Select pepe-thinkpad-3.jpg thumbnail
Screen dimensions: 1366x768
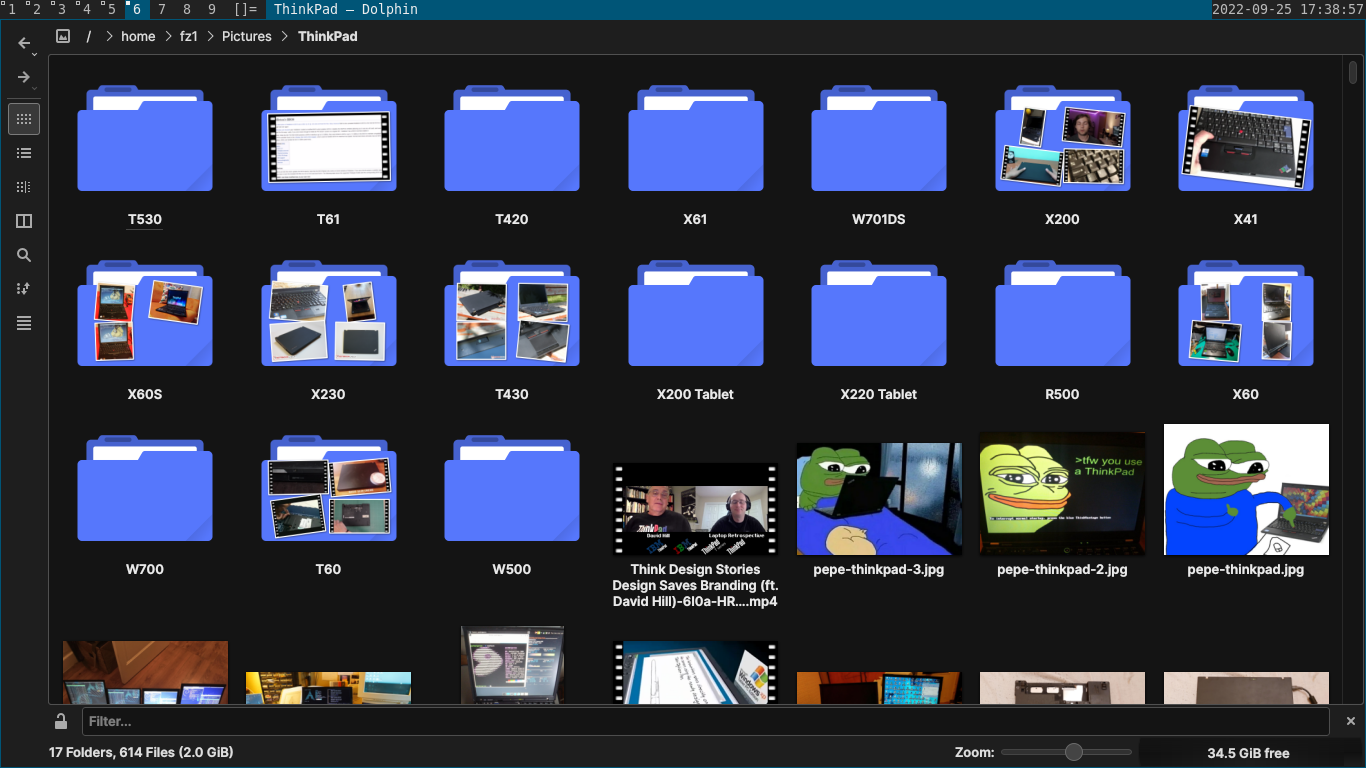(879, 499)
